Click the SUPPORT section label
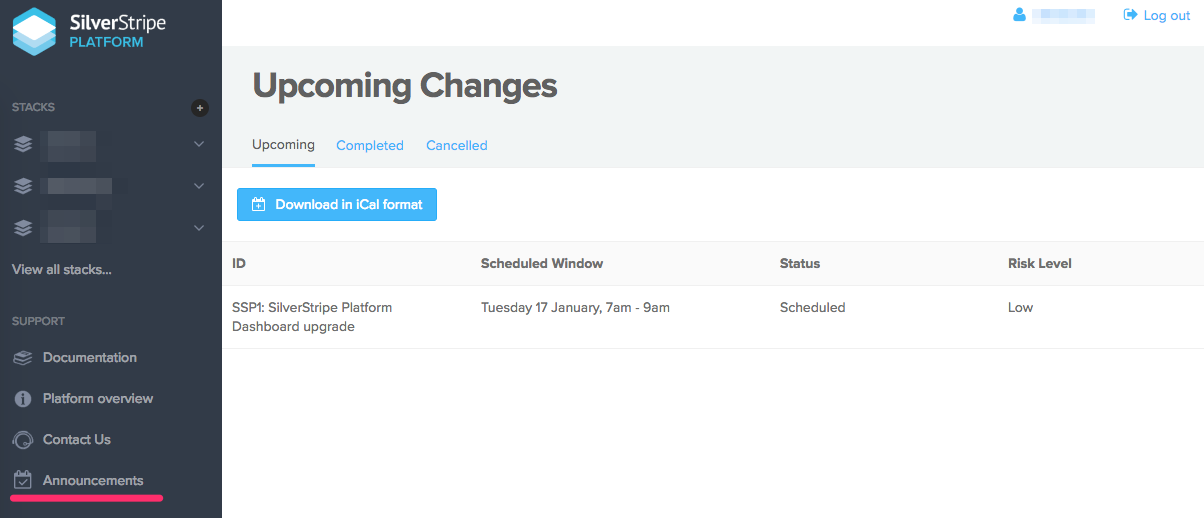1204x518 pixels. click(38, 321)
